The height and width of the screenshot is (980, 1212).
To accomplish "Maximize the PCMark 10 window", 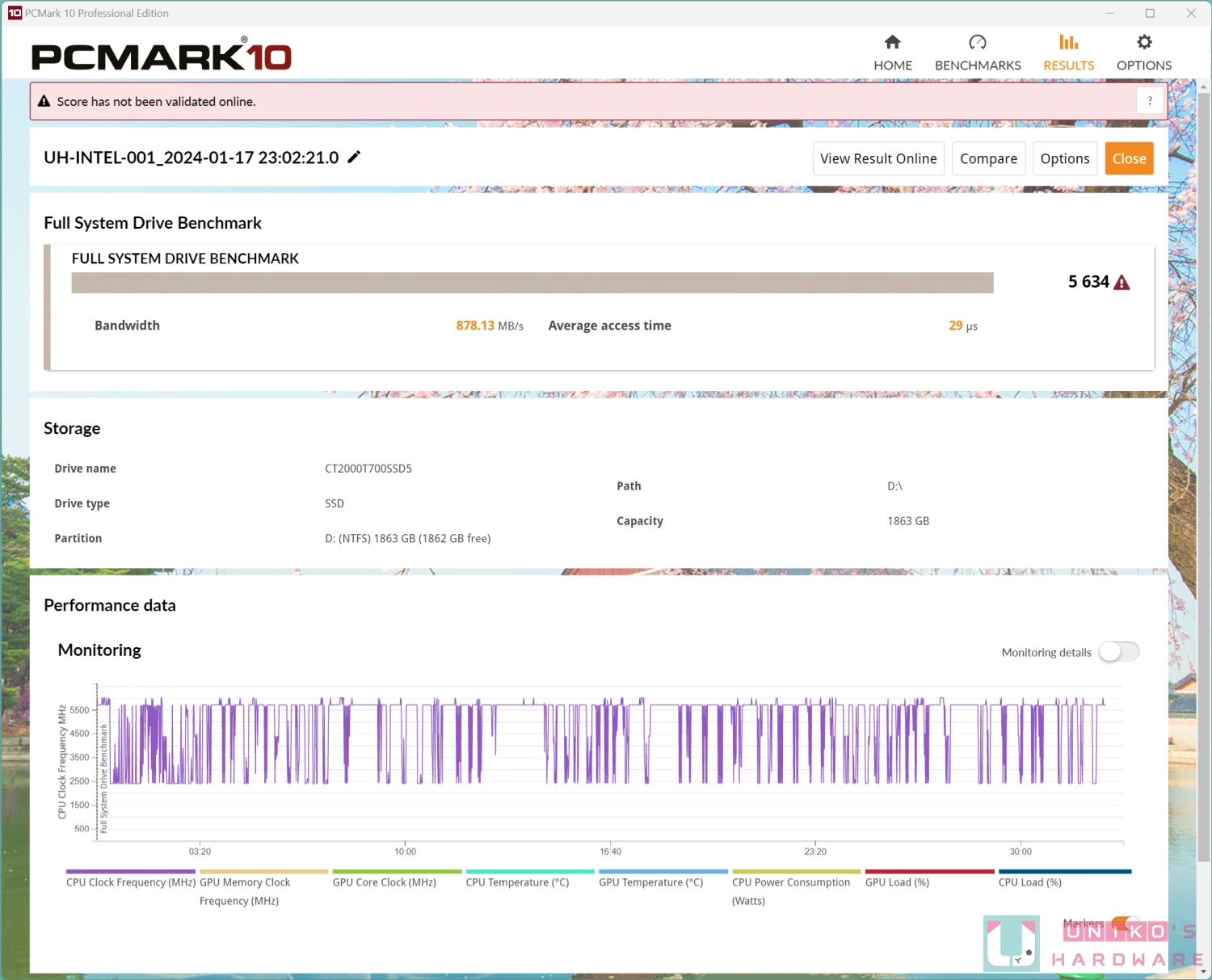I will (1150, 13).
